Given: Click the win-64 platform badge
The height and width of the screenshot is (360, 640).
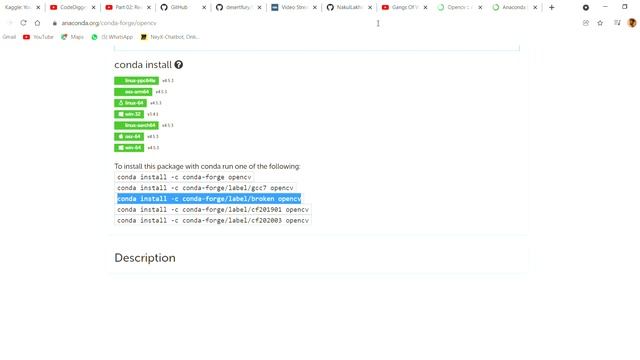Looking at the screenshot, I should 129,147.
